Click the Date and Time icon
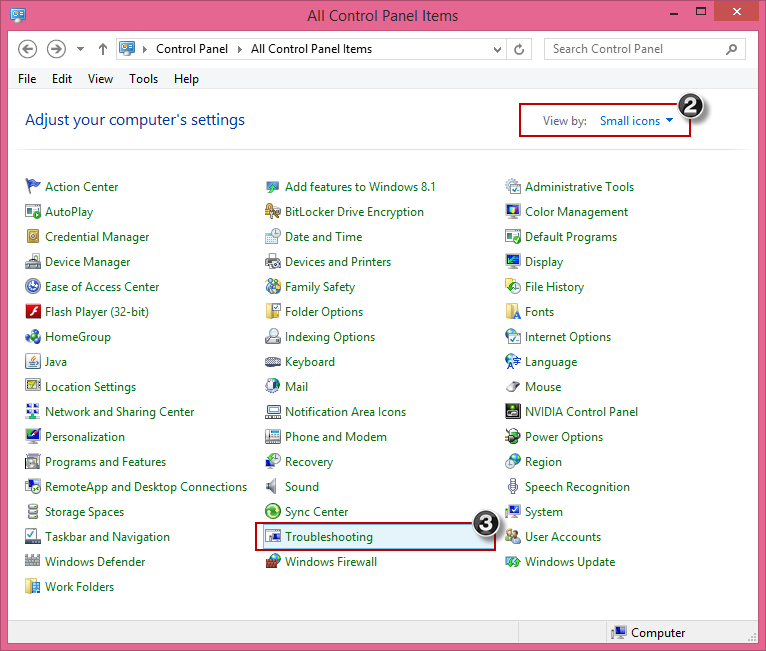Viewport: 766px width, 651px height. (x=273, y=236)
